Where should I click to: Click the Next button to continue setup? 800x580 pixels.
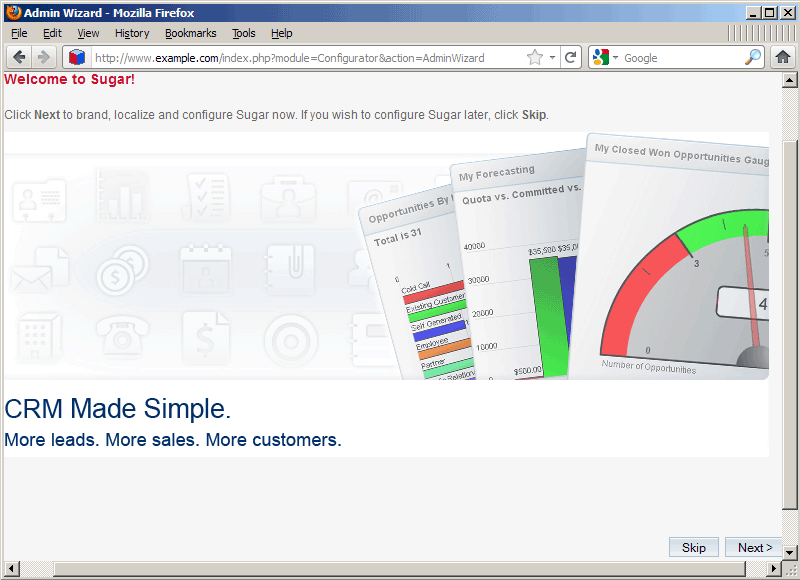tap(753, 547)
